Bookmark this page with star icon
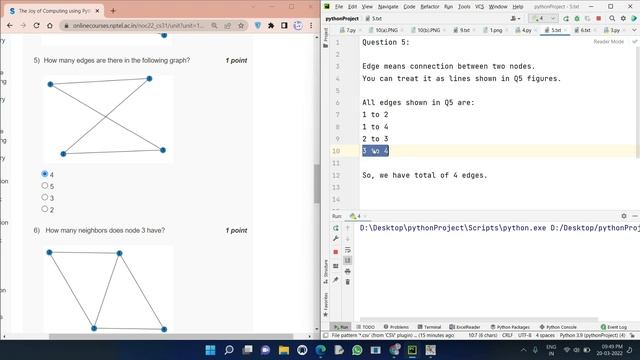Screen dimensions: 640x360 [241, 25]
